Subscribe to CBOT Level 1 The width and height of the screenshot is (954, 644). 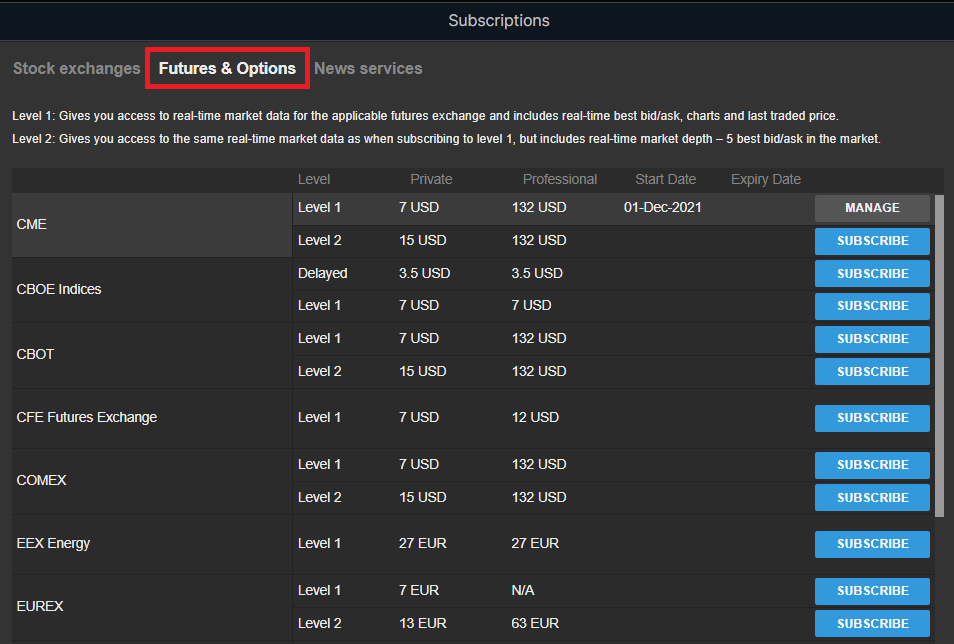click(x=872, y=339)
